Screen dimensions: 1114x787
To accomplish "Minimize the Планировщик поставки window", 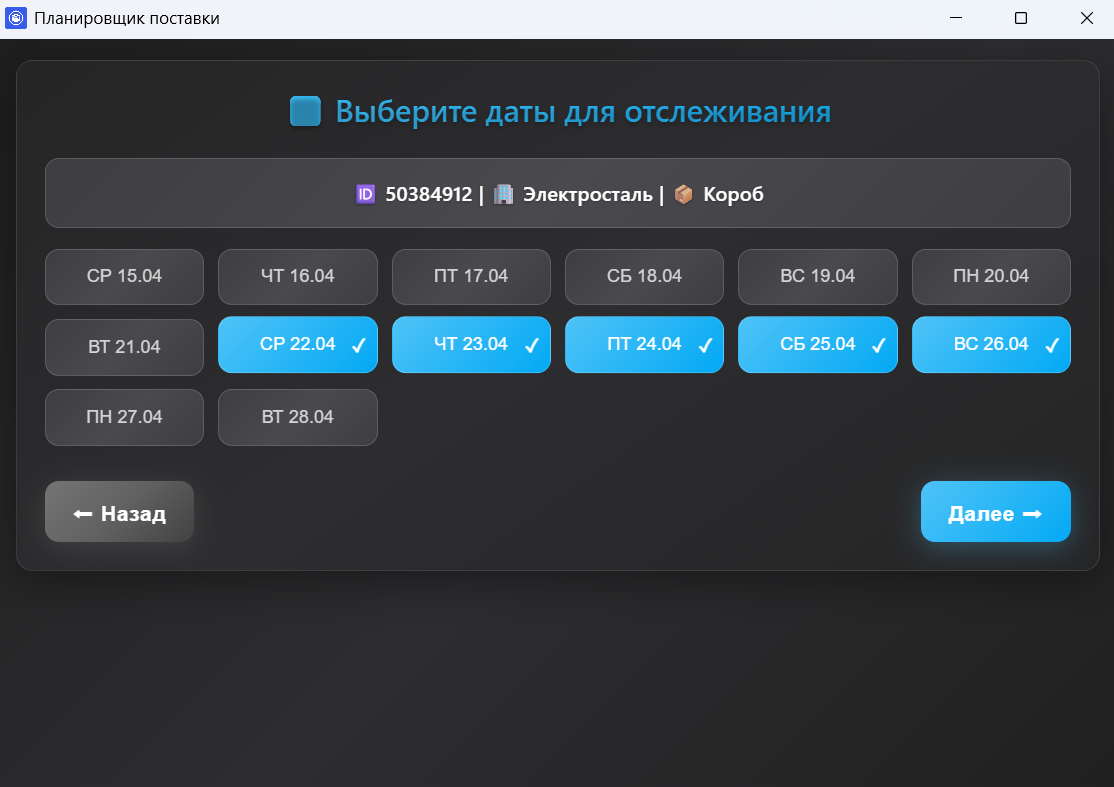I will coord(956,18).
